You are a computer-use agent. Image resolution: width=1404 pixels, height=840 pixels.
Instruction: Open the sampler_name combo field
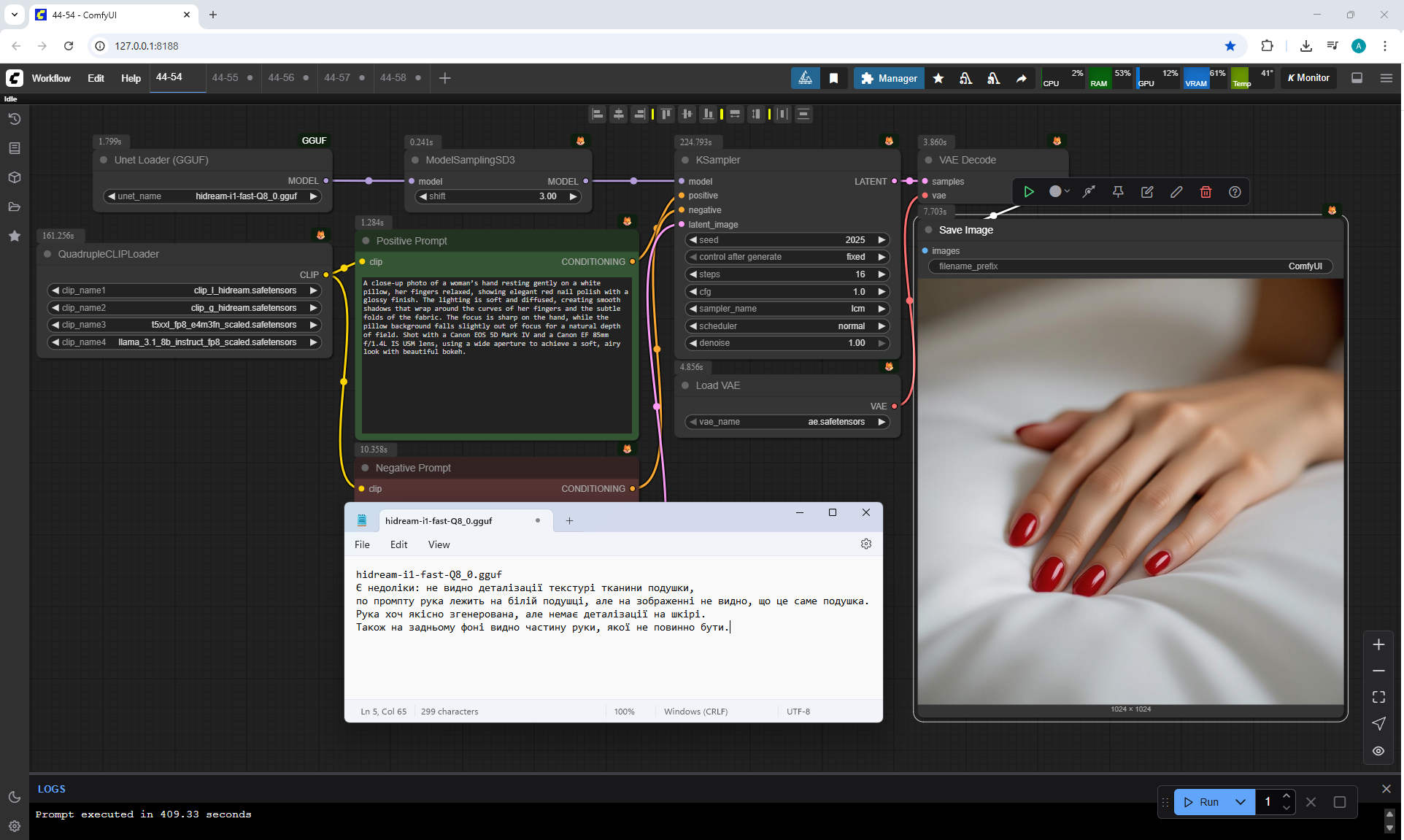787,309
